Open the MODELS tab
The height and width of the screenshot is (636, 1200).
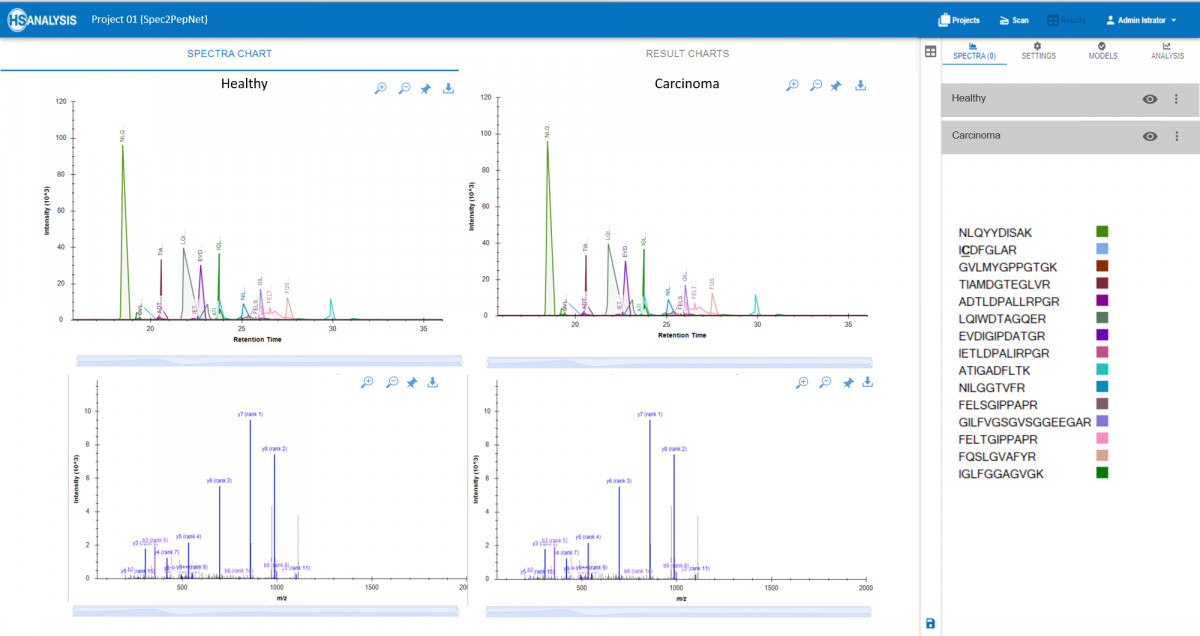click(x=1103, y=51)
